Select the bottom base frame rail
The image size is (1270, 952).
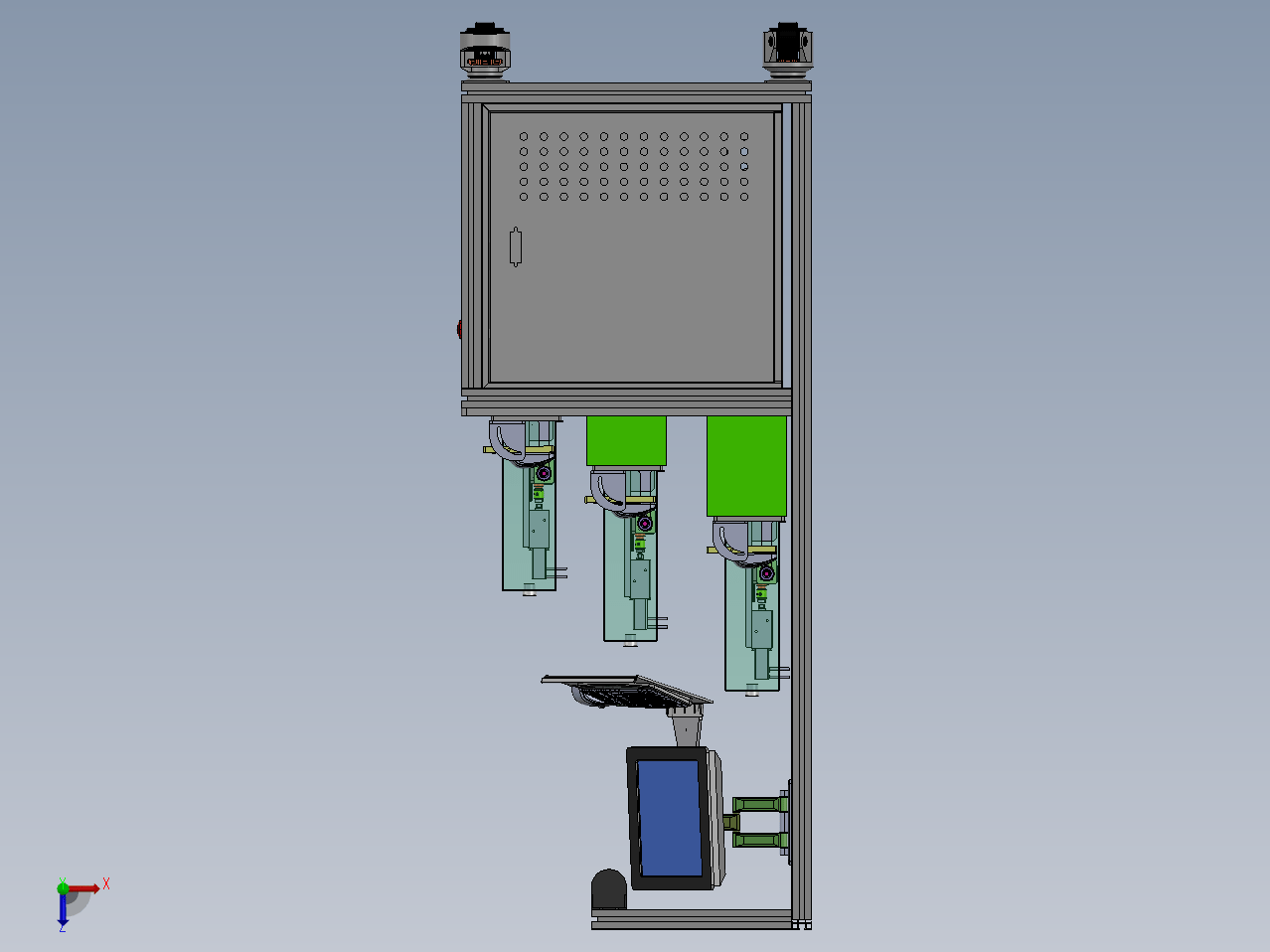point(692,919)
